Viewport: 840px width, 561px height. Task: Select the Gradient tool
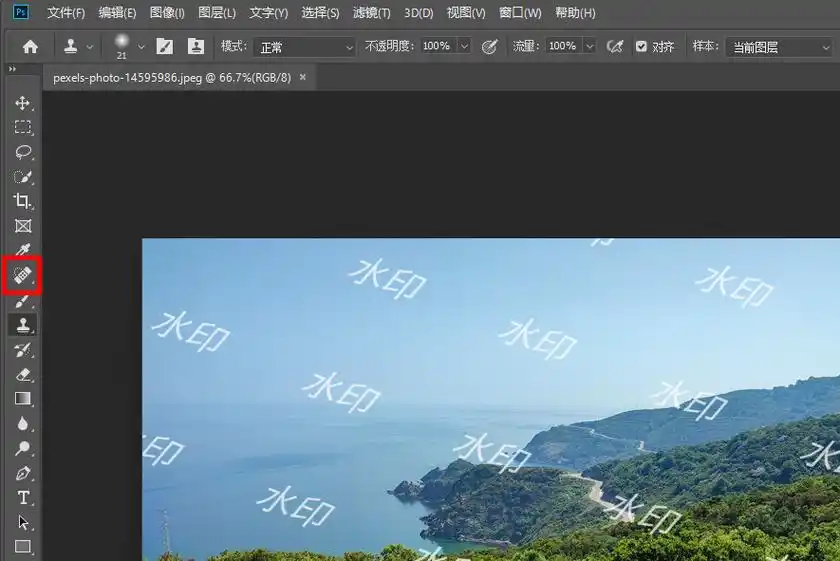[22, 399]
